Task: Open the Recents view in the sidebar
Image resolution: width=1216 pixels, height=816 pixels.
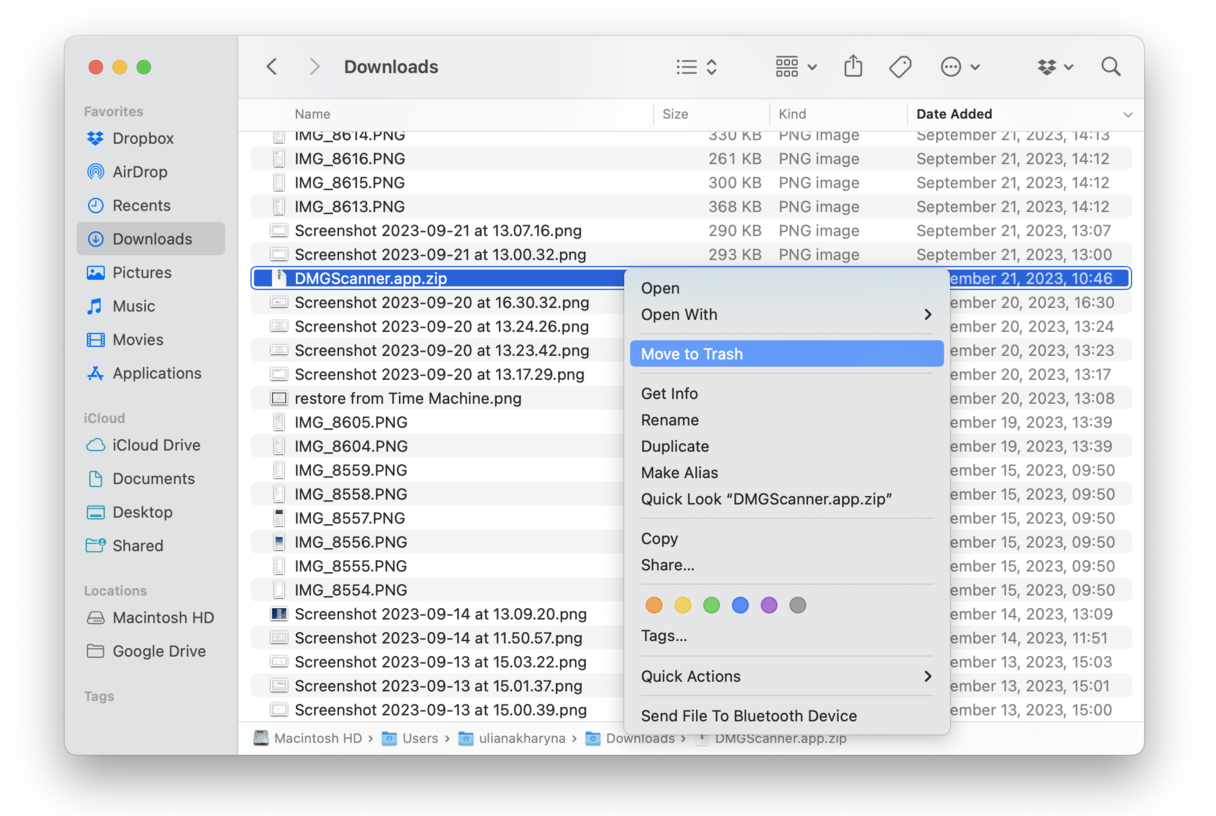Action: tap(139, 205)
